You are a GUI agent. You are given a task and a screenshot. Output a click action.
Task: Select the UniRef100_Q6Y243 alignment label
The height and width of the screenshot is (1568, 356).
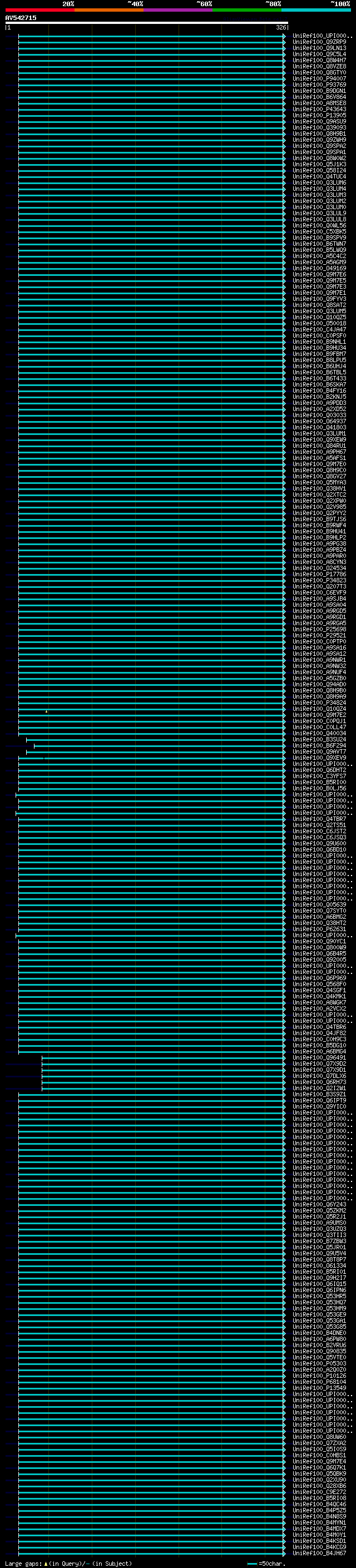point(319,1205)
